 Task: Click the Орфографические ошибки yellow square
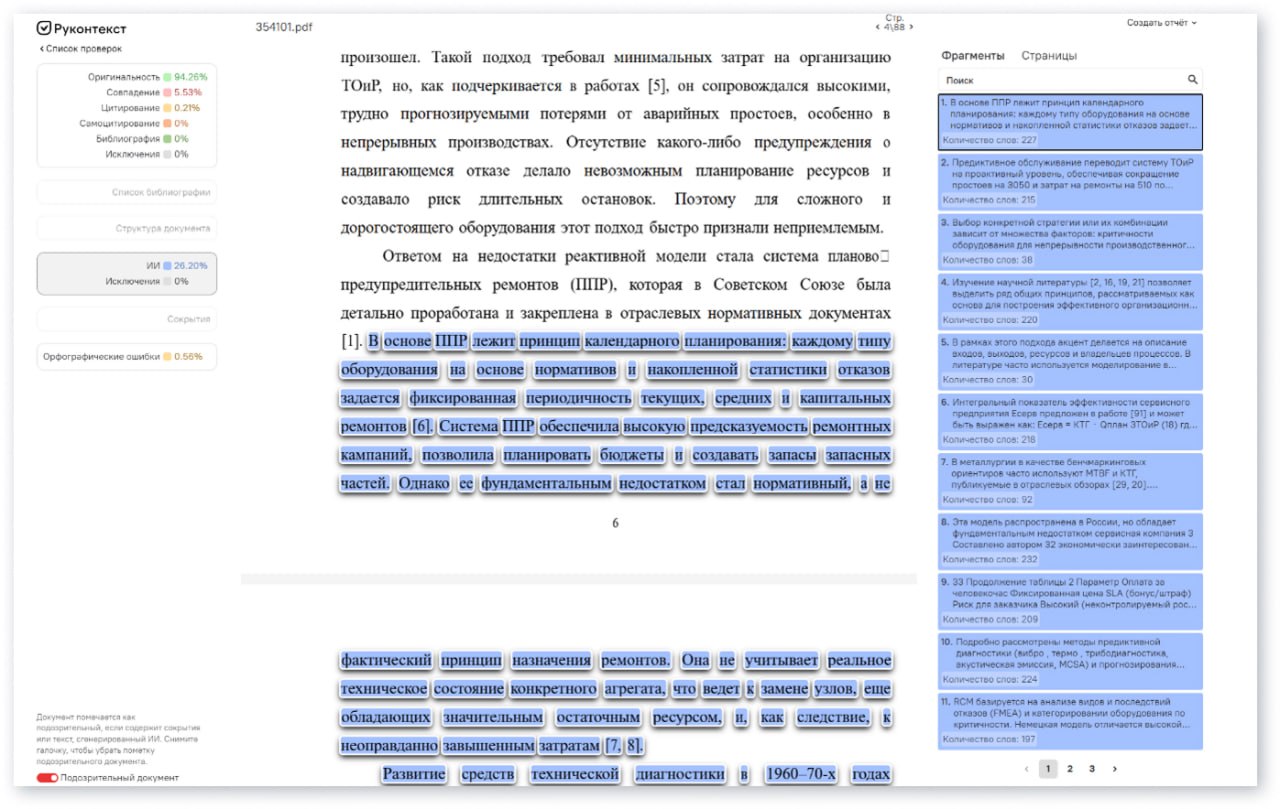click(x=167, y=356)
